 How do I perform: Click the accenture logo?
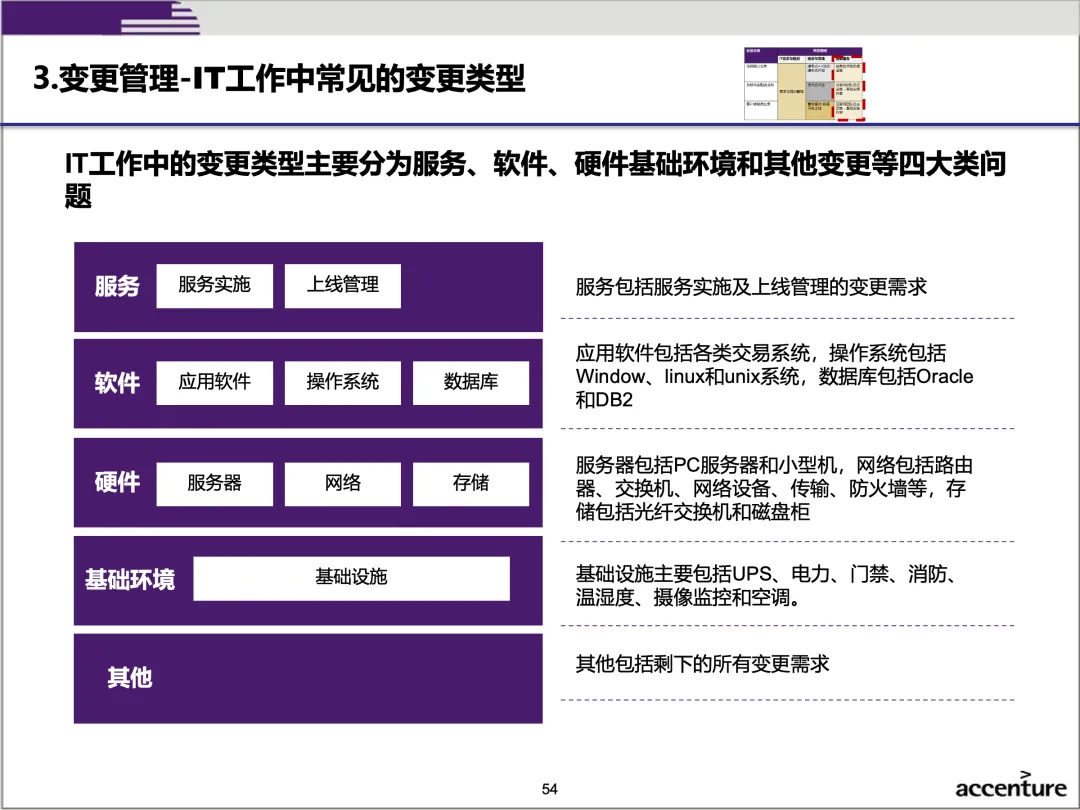tap(1010, 785)
